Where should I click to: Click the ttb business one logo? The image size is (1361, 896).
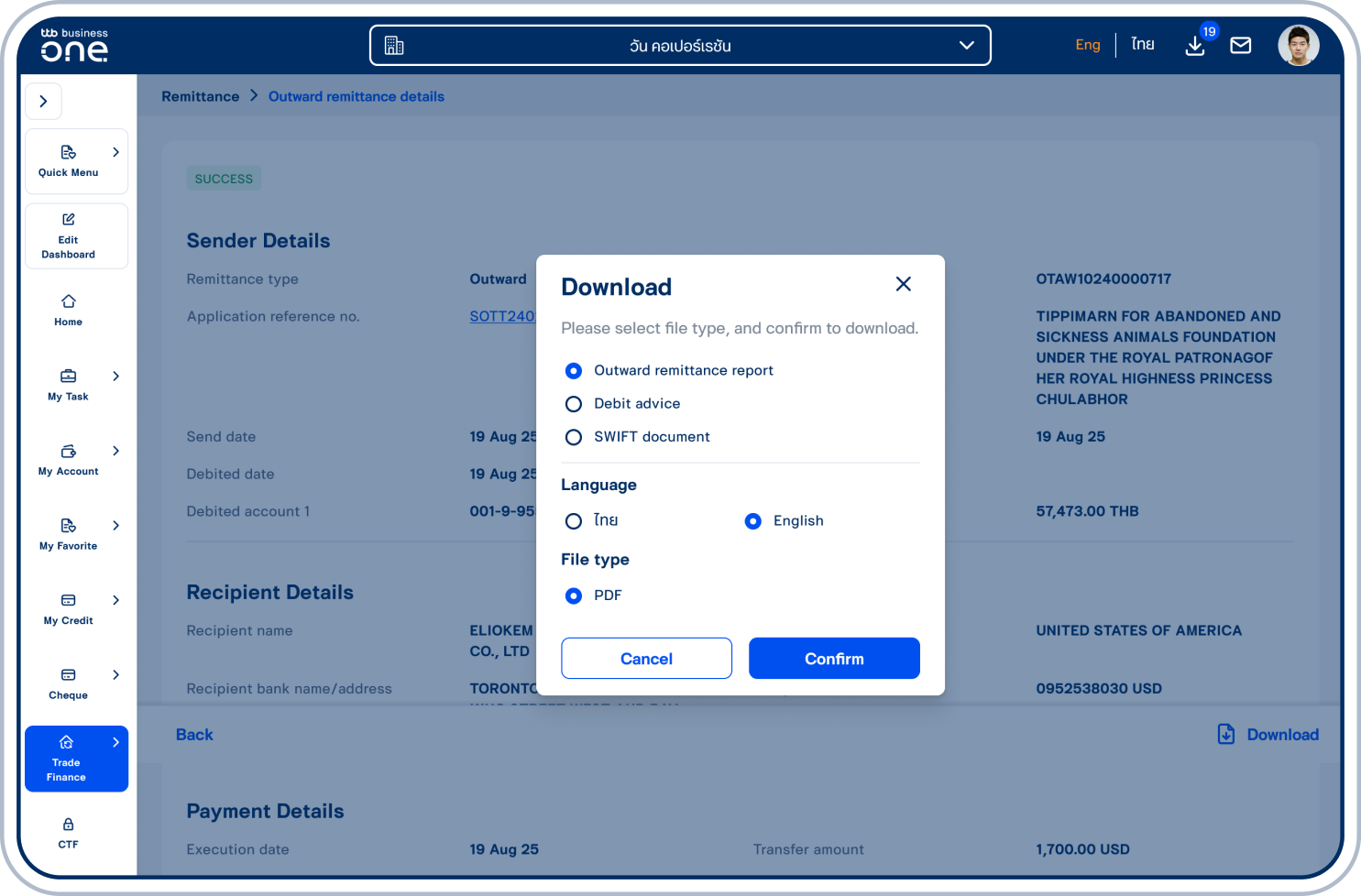click(74, 45)
